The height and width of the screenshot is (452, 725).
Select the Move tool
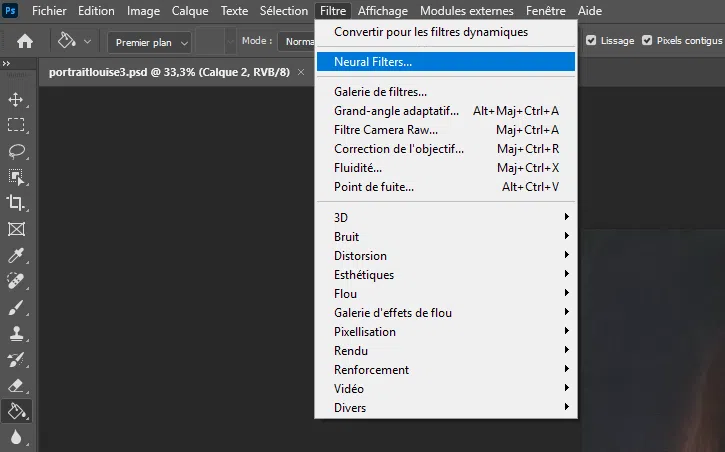pyautogui.click(x=16, y=100)
